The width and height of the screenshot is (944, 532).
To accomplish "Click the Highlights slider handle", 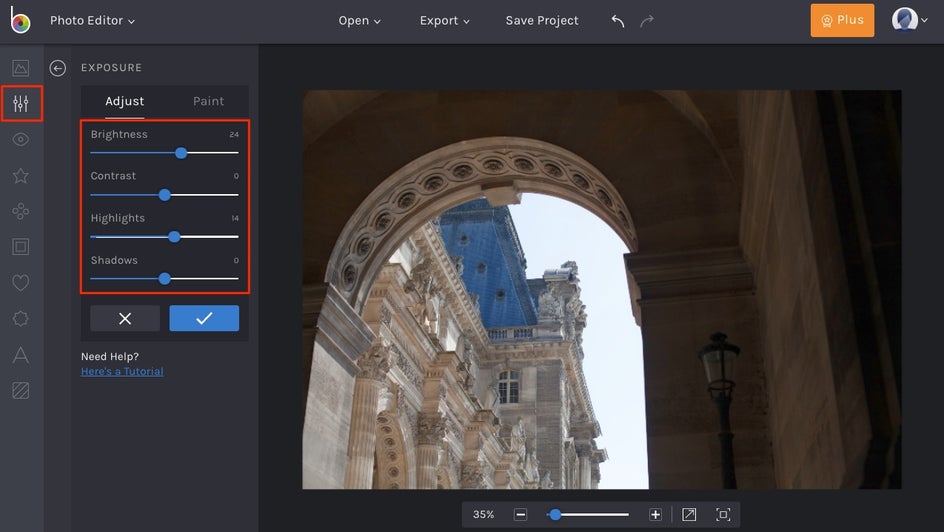I will click(174, 237).
